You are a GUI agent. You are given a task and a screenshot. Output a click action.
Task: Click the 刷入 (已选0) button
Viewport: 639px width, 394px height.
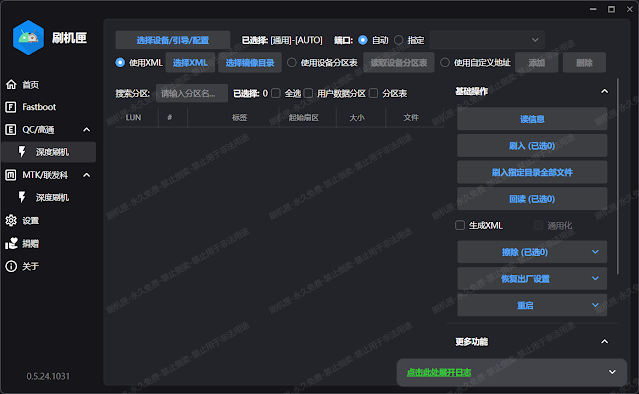[532, 145]
